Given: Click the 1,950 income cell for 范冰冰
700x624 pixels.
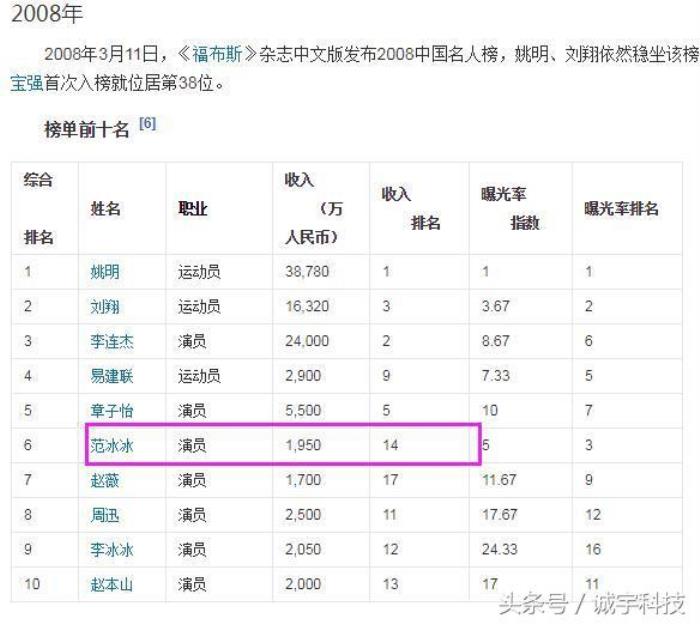Looking at the screenshot, I should click(x=303, y=445).
